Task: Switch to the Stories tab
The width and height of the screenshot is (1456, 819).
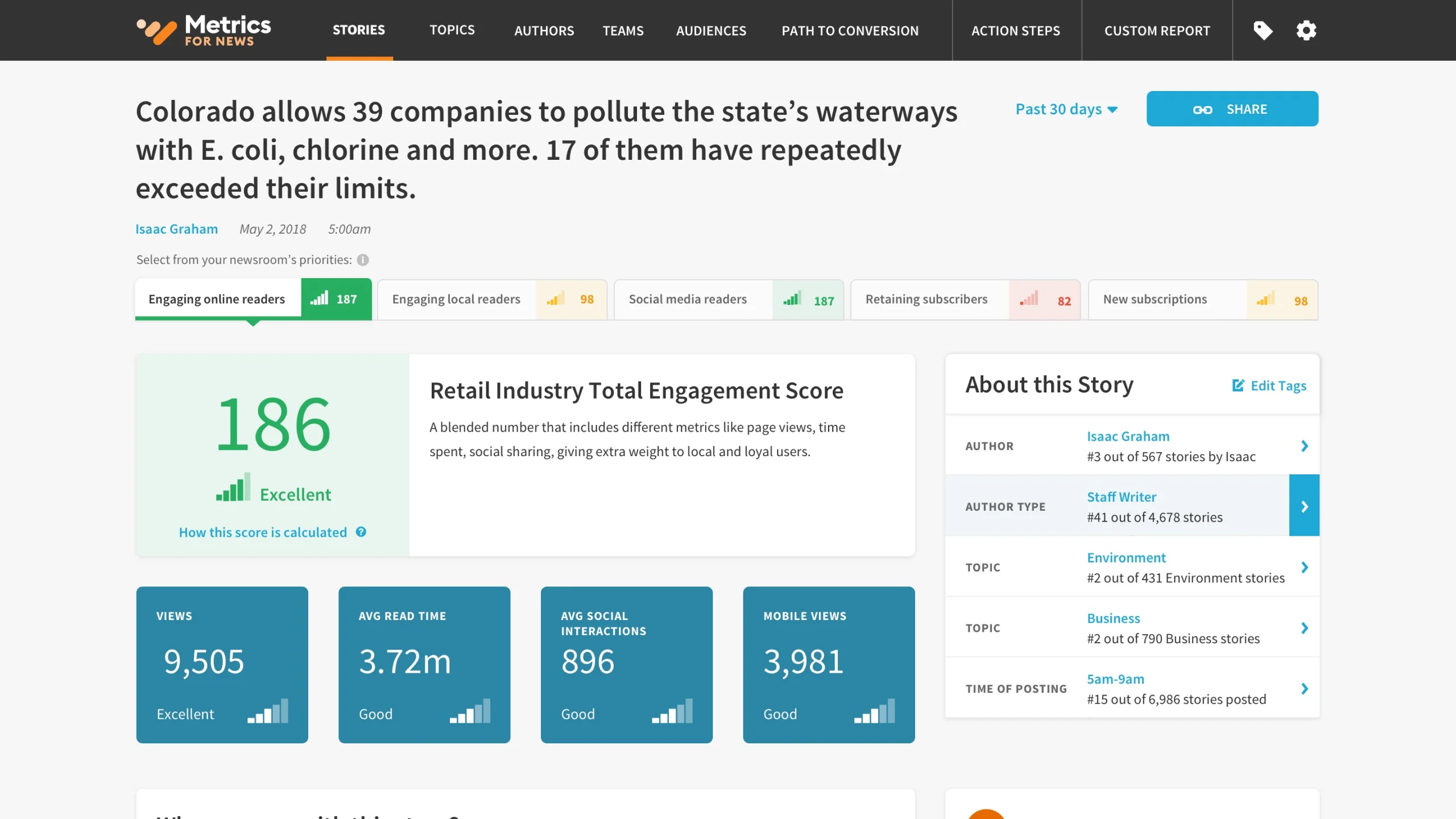Action: 359,30
